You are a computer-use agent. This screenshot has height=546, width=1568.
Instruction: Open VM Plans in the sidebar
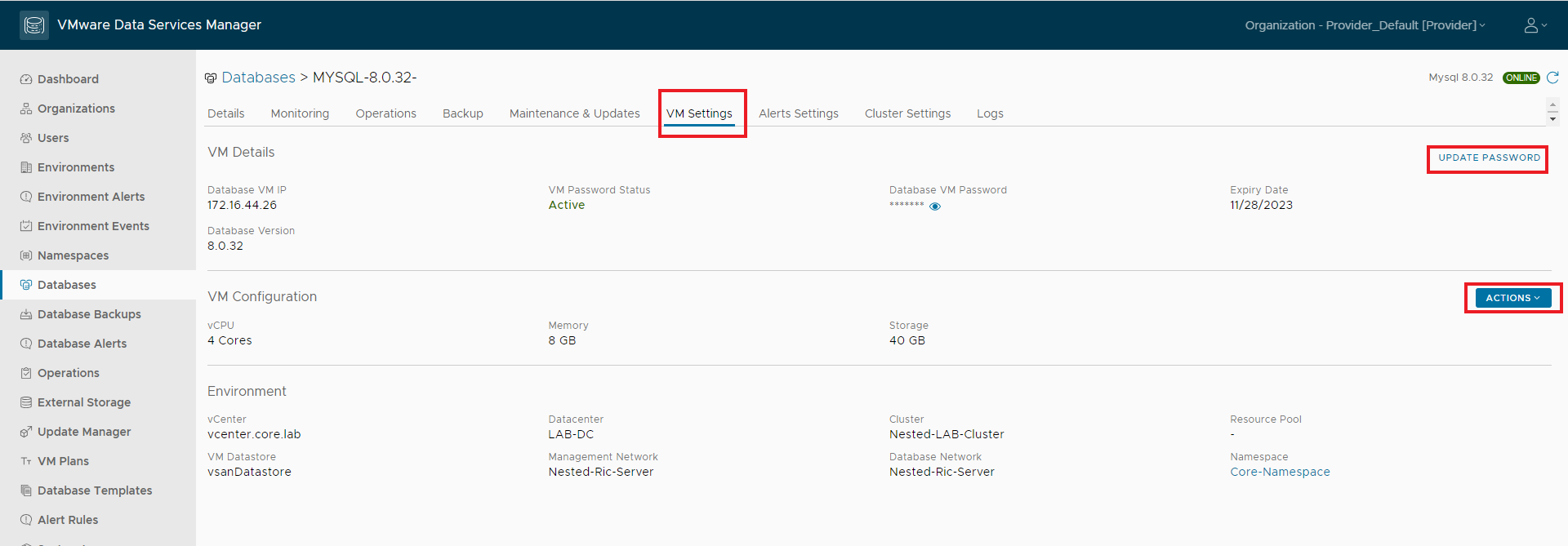(63, 461)
